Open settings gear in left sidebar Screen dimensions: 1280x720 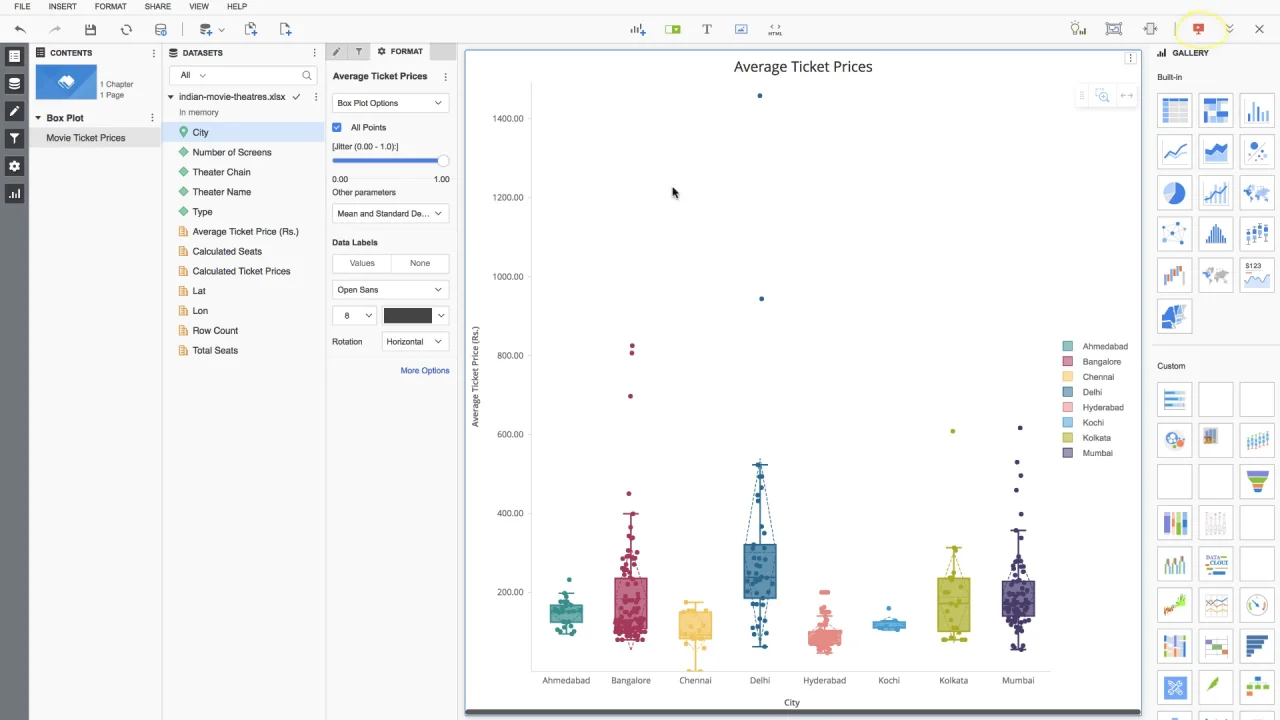[x=14, y=166]
